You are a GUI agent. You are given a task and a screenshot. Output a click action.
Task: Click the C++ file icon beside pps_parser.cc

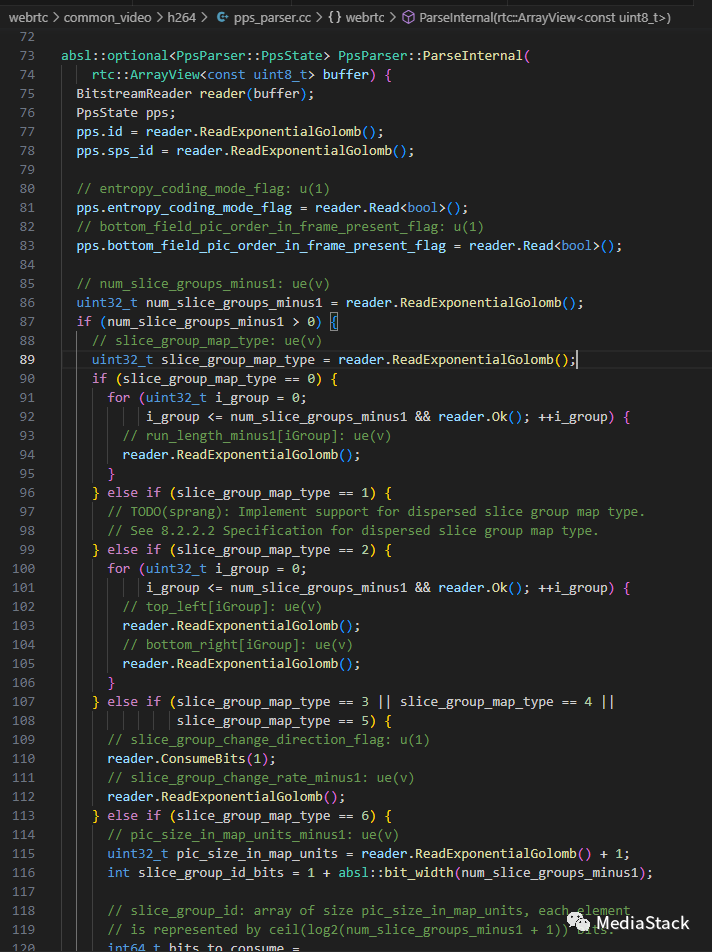tap(222, 18)
